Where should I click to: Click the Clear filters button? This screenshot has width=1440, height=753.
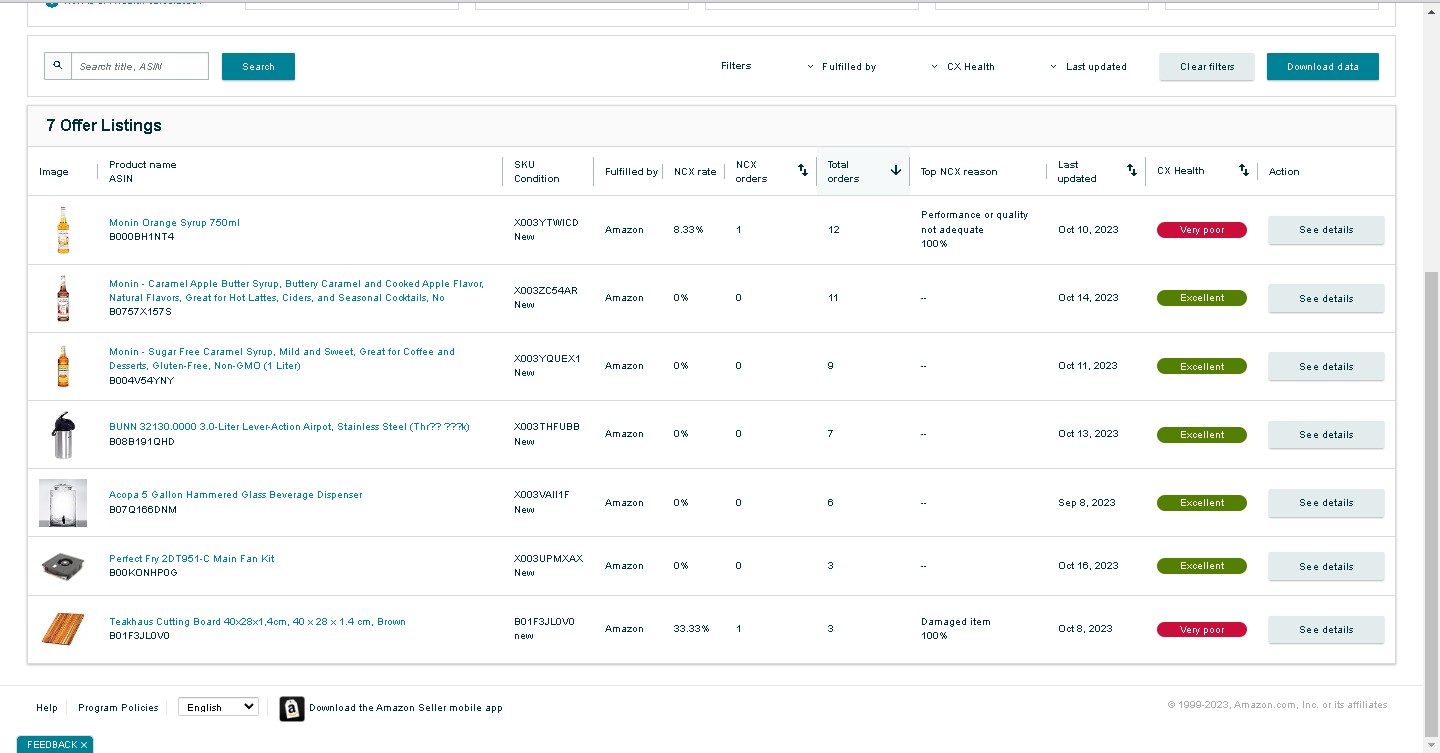1207,67
